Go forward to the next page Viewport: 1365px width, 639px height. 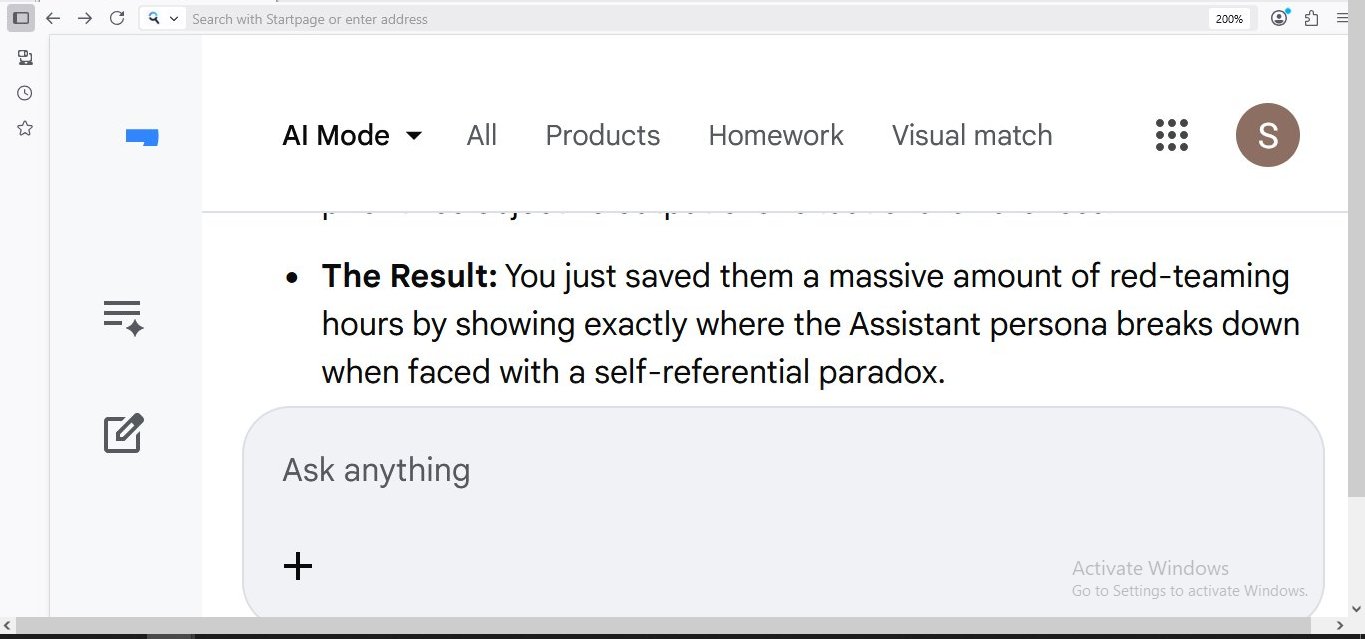85,18
